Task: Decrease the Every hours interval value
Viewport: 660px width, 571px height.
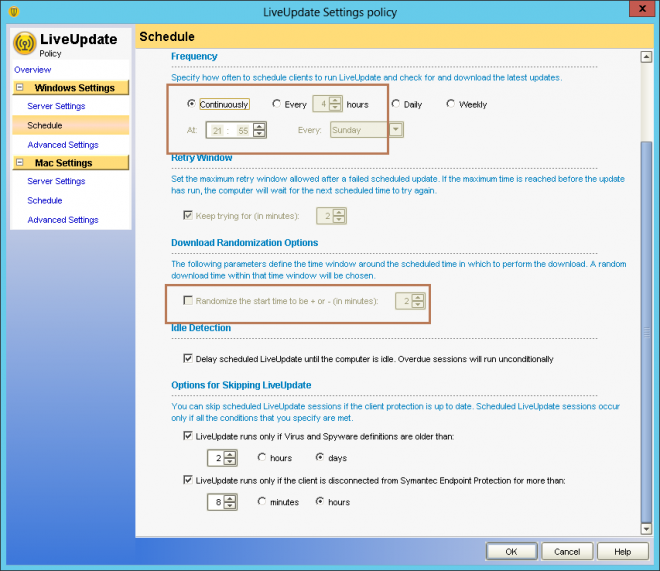Action: (x=335, y=107)
